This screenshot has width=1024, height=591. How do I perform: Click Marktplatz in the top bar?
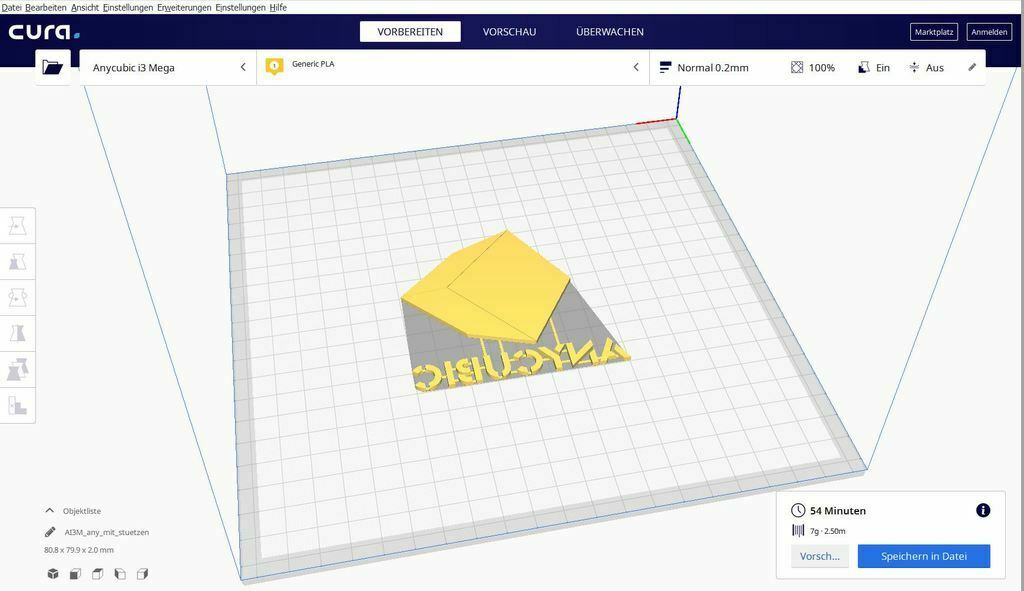pos(933,31)
